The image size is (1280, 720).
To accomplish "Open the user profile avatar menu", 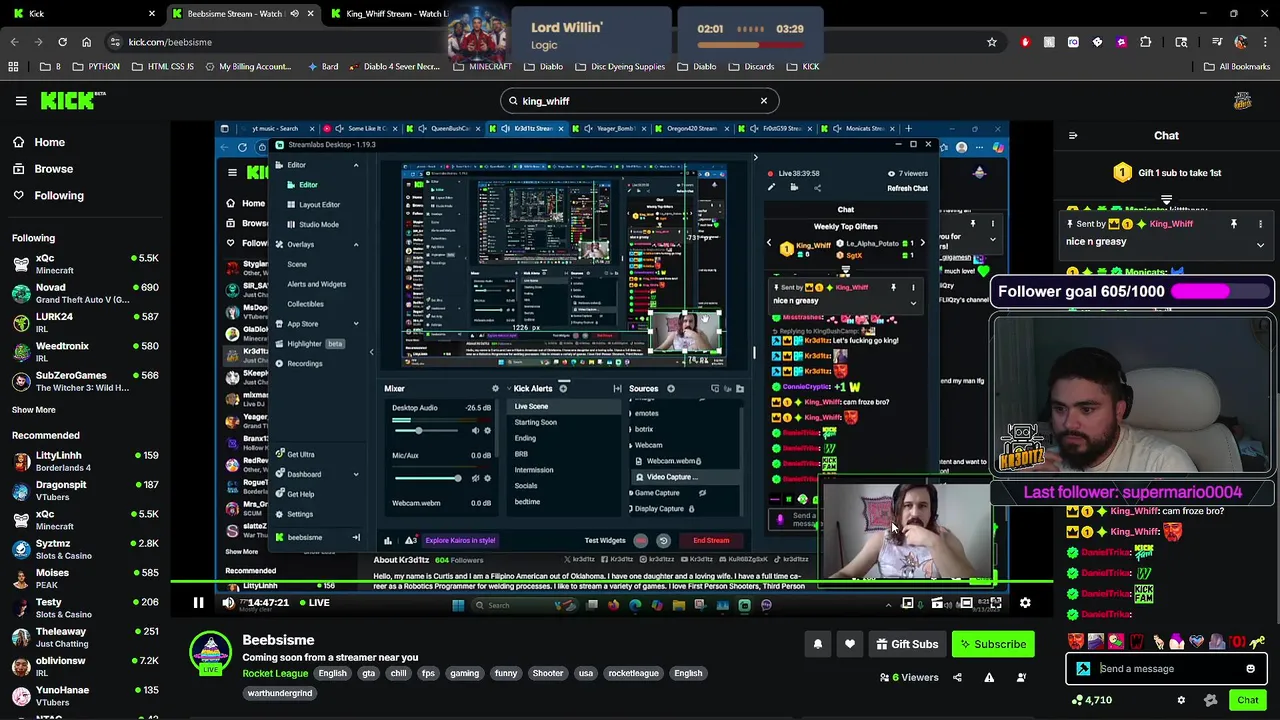I will 1243,101.
